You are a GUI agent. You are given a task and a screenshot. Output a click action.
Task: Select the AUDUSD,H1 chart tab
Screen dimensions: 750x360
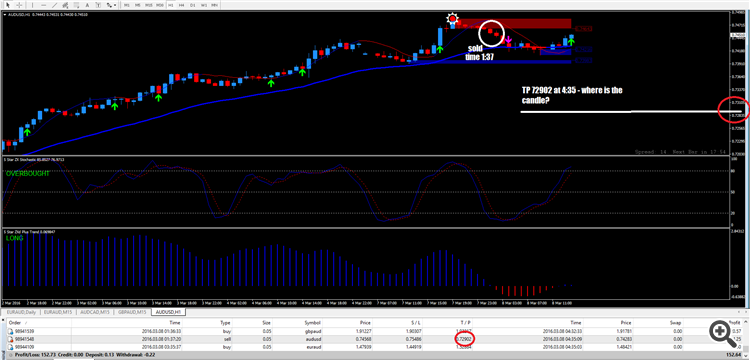click(168, 313)
